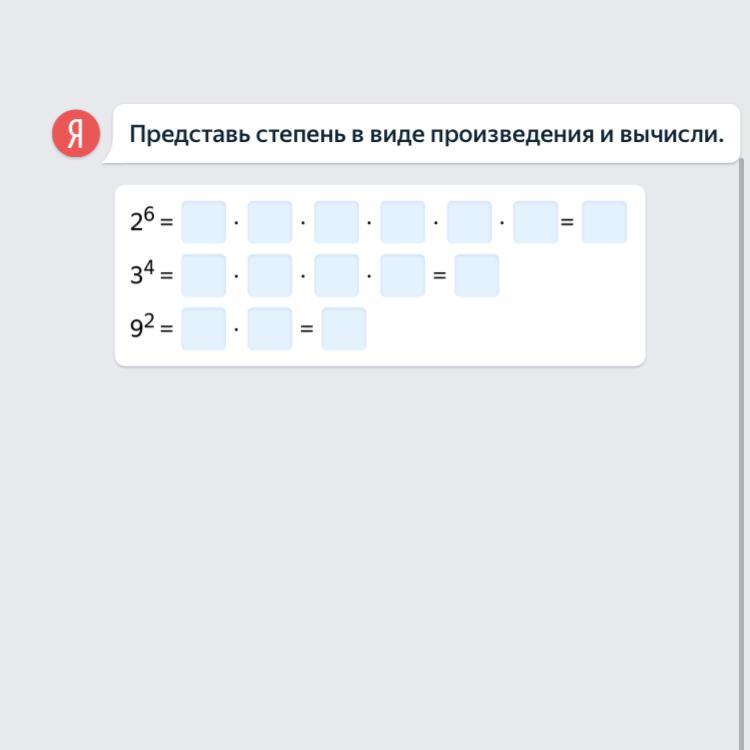
Task: Select the sixth factor box for 2⁶
Action: [536, 222]
